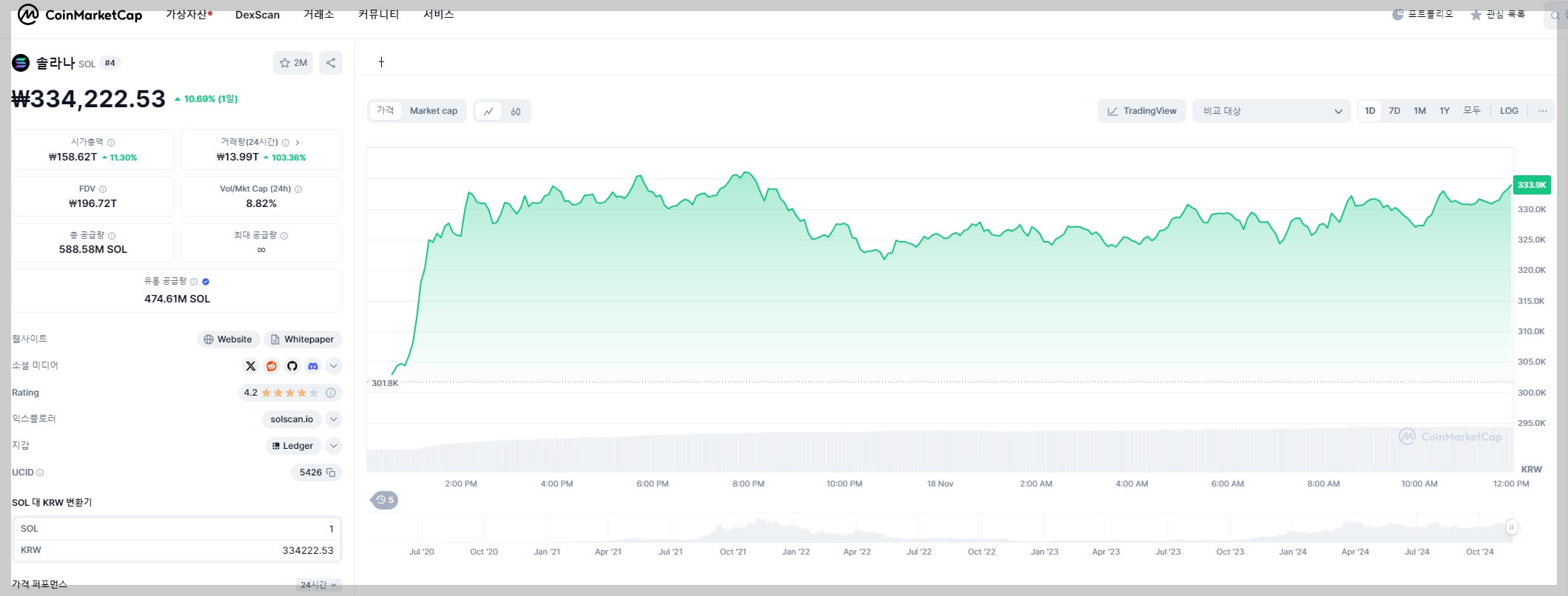Open the 24시간 performance period dropdown
Image resolution: width=1568 pixels, height=596 pixels.
(x=319, y=585)
